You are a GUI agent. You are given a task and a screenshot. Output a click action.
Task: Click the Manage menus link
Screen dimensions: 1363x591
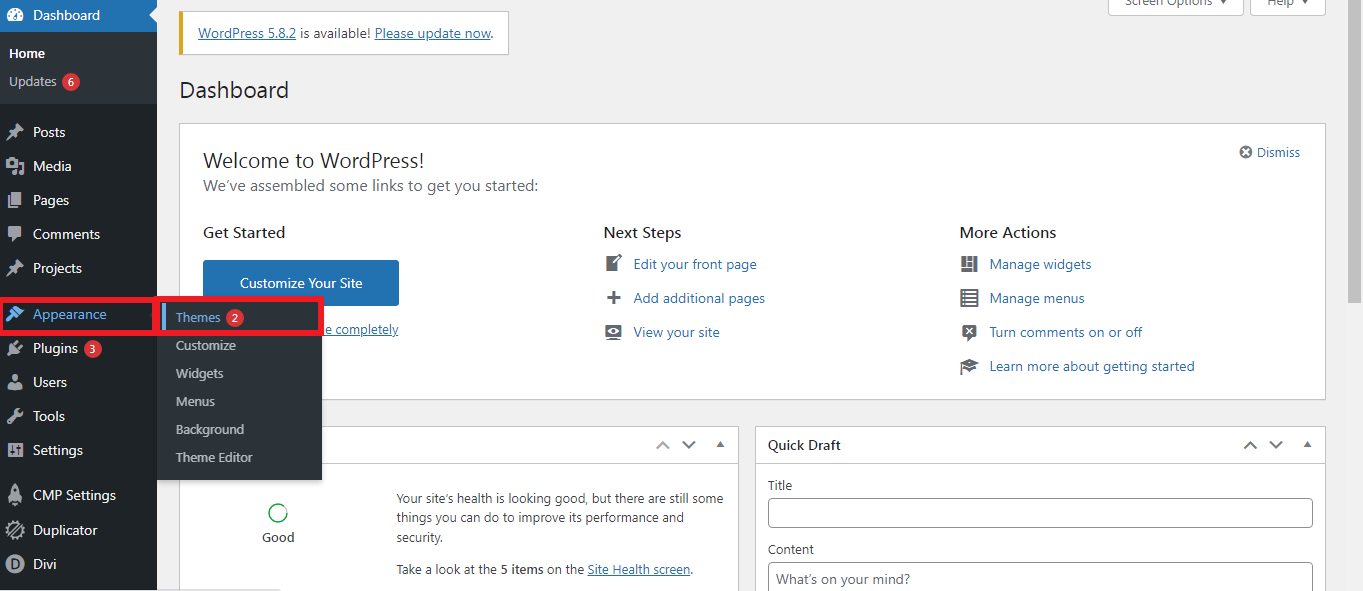coord(1037,298)
